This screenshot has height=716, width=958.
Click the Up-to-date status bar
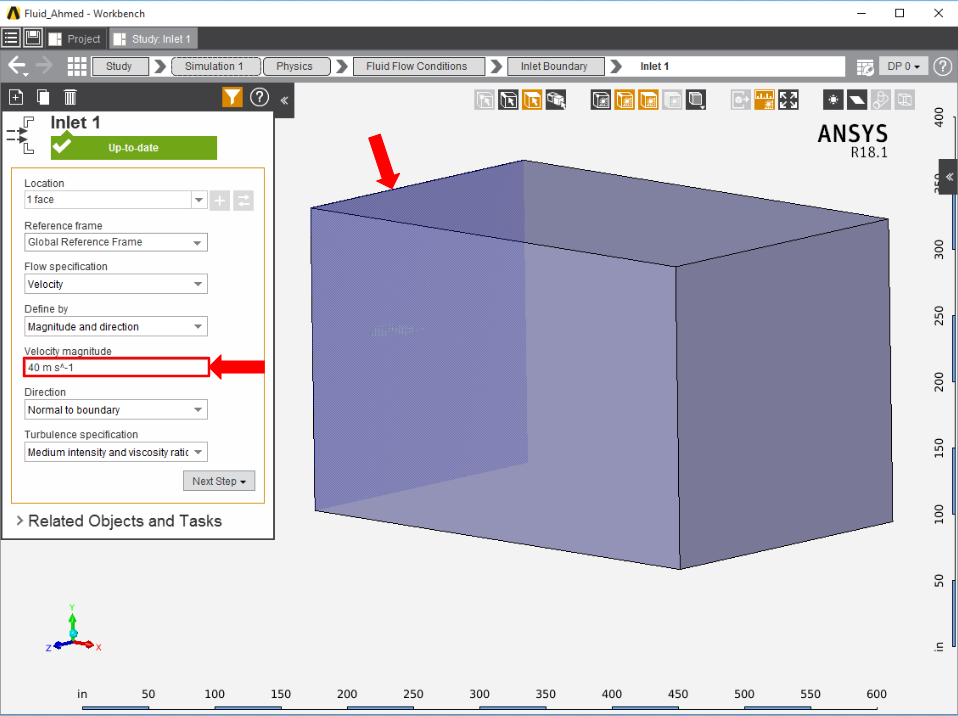coord(133,147)
